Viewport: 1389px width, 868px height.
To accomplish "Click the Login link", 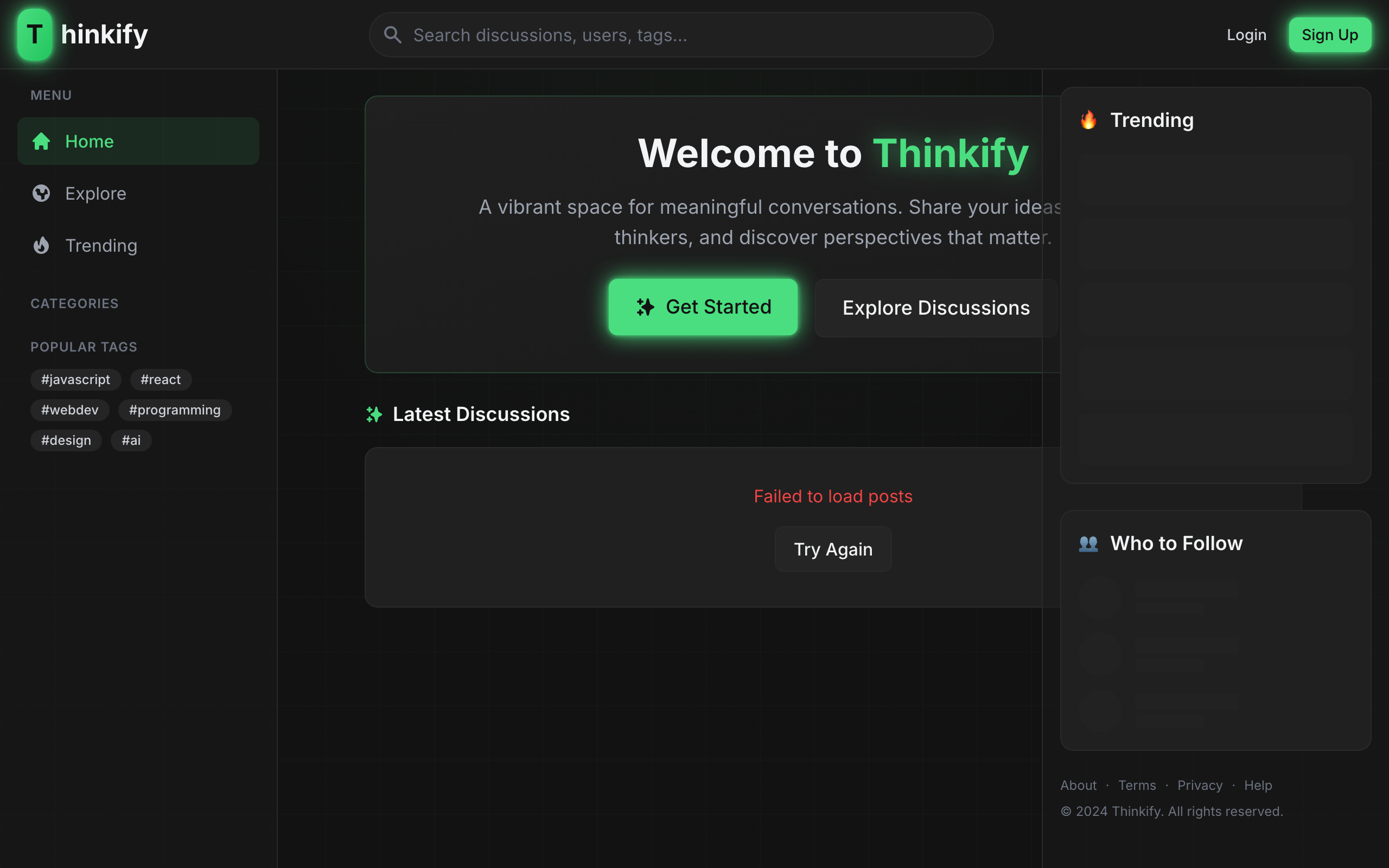I will point(1246,34).
